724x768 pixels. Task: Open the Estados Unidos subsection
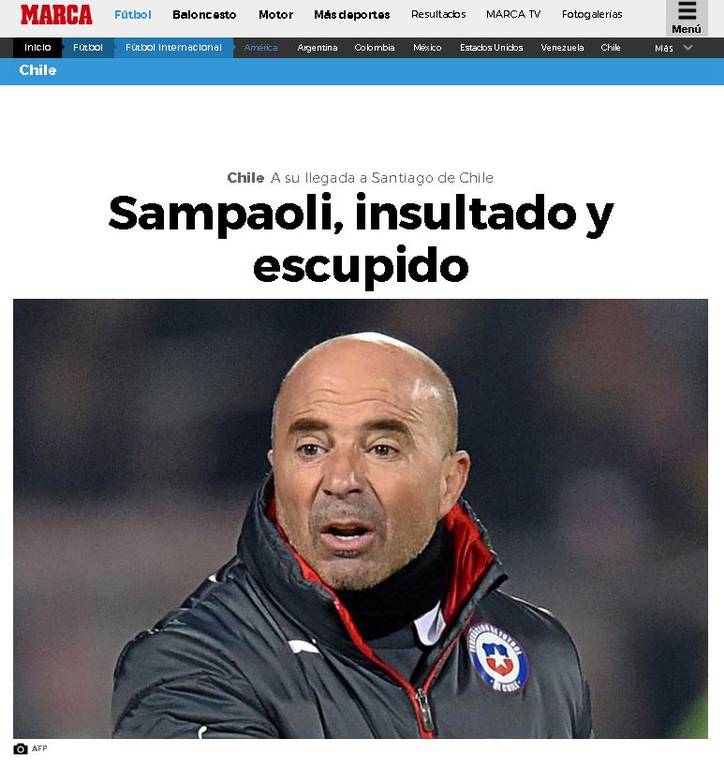491,48
